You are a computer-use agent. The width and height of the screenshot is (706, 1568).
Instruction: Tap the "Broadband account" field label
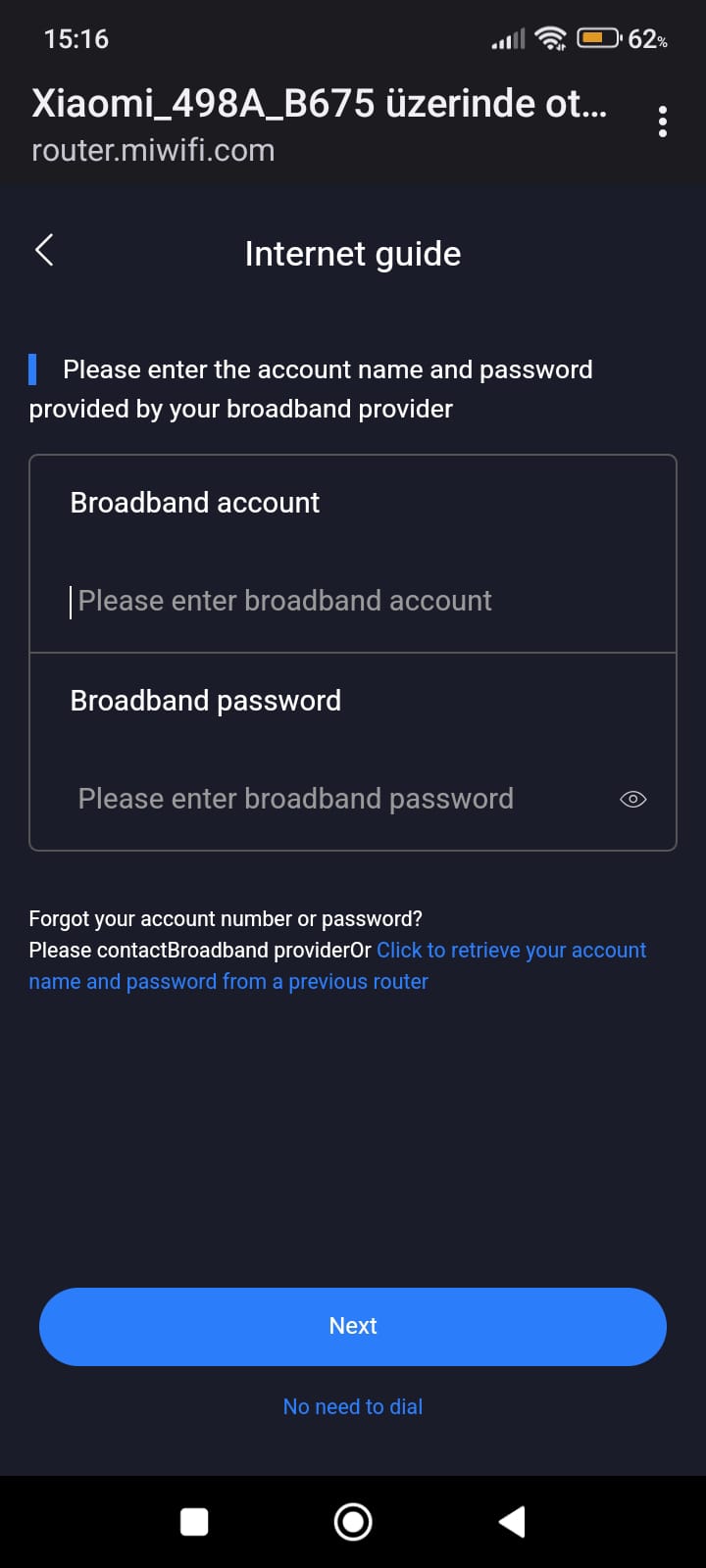195,503
